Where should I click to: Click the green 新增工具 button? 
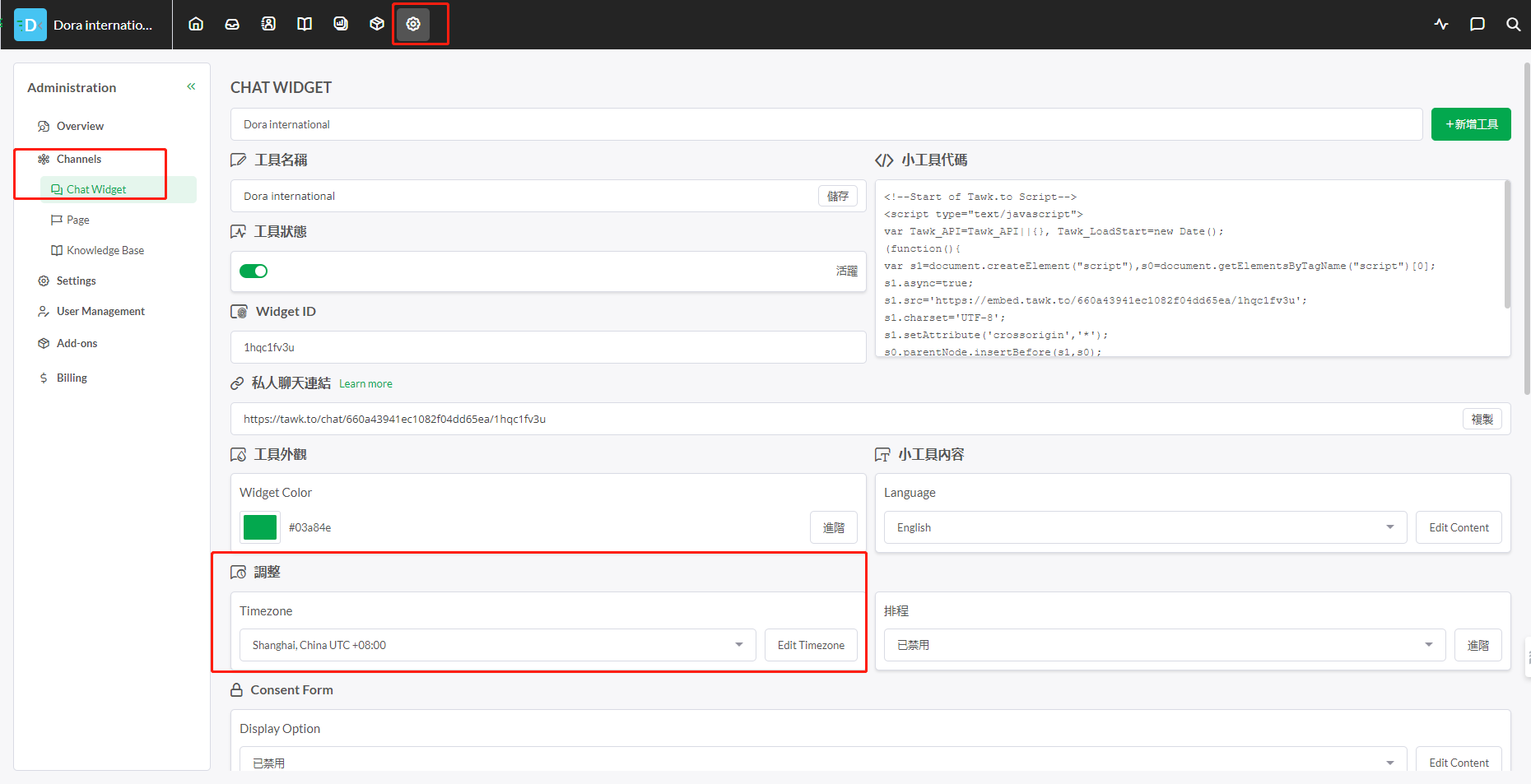1471,124
